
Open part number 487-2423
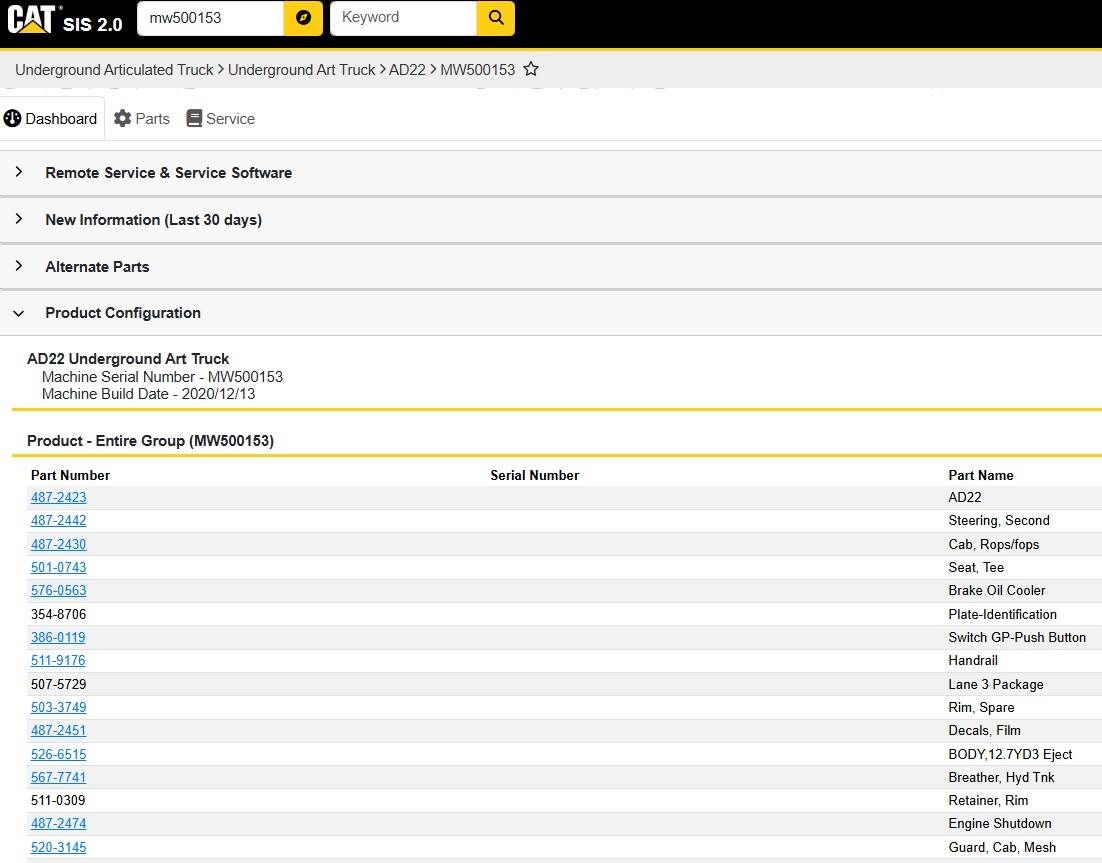tap(58, 497)
